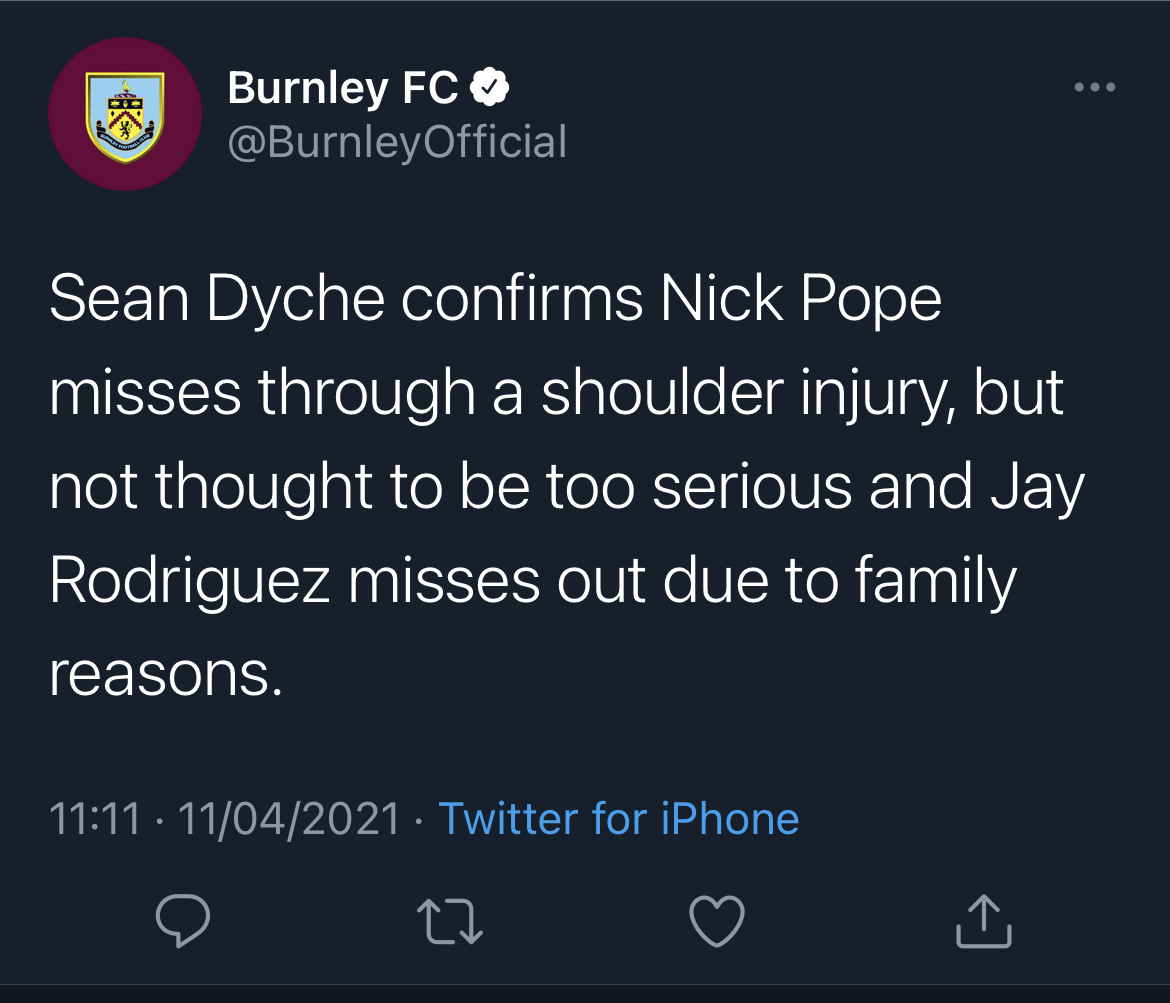The width and height of the screenshot is (1170, 1003).
Task: Click the 11:11 timestamp
Action: click(x=95, y=819)
